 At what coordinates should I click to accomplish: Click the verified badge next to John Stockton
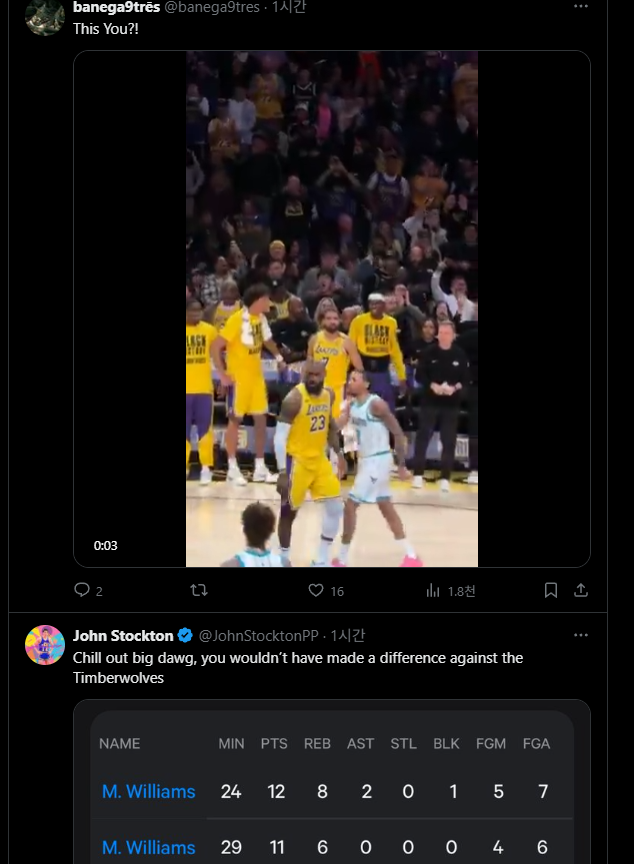[x=185, y=636]
